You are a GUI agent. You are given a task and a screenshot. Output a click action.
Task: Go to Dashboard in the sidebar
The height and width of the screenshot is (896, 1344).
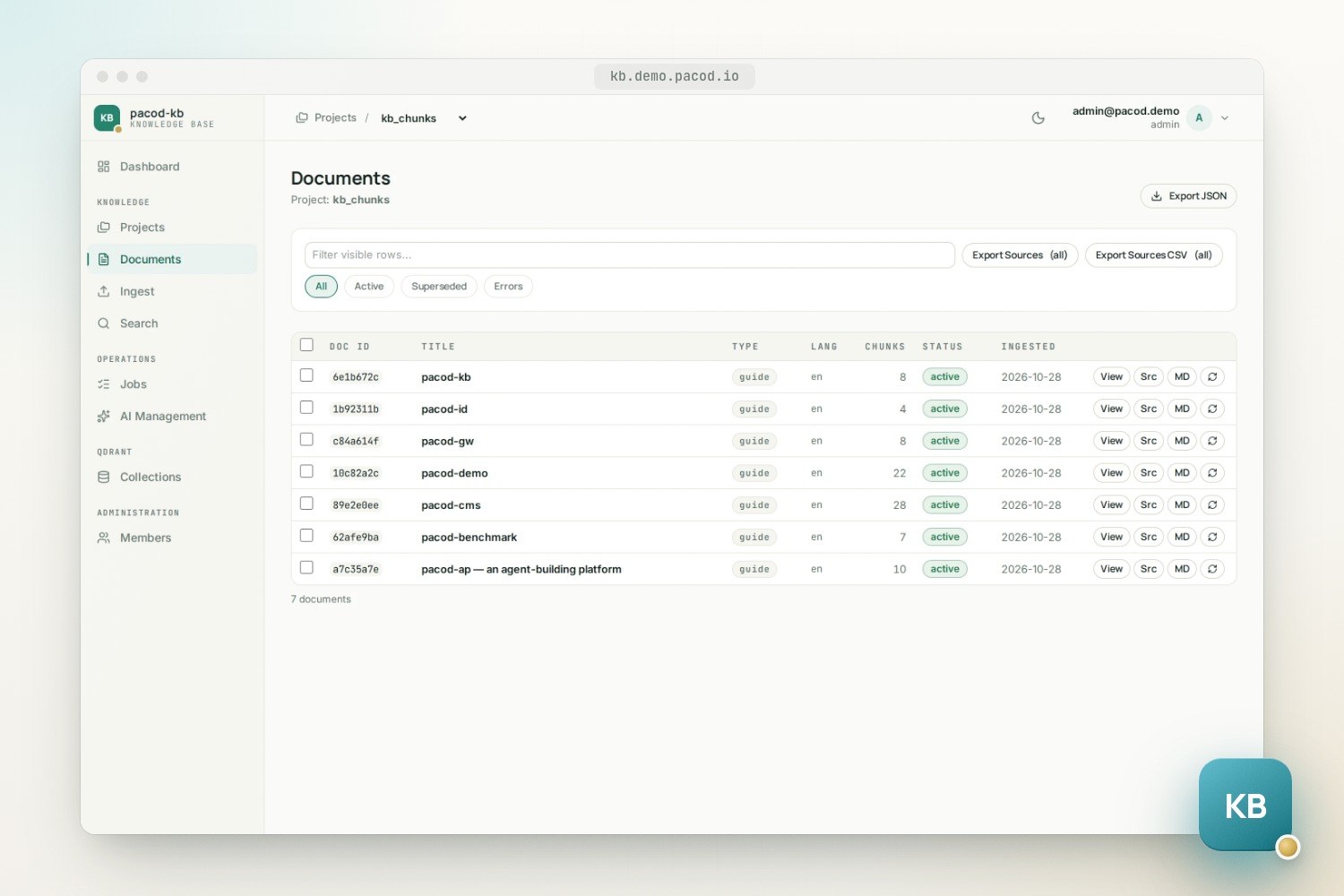click(x=172, y=167)
